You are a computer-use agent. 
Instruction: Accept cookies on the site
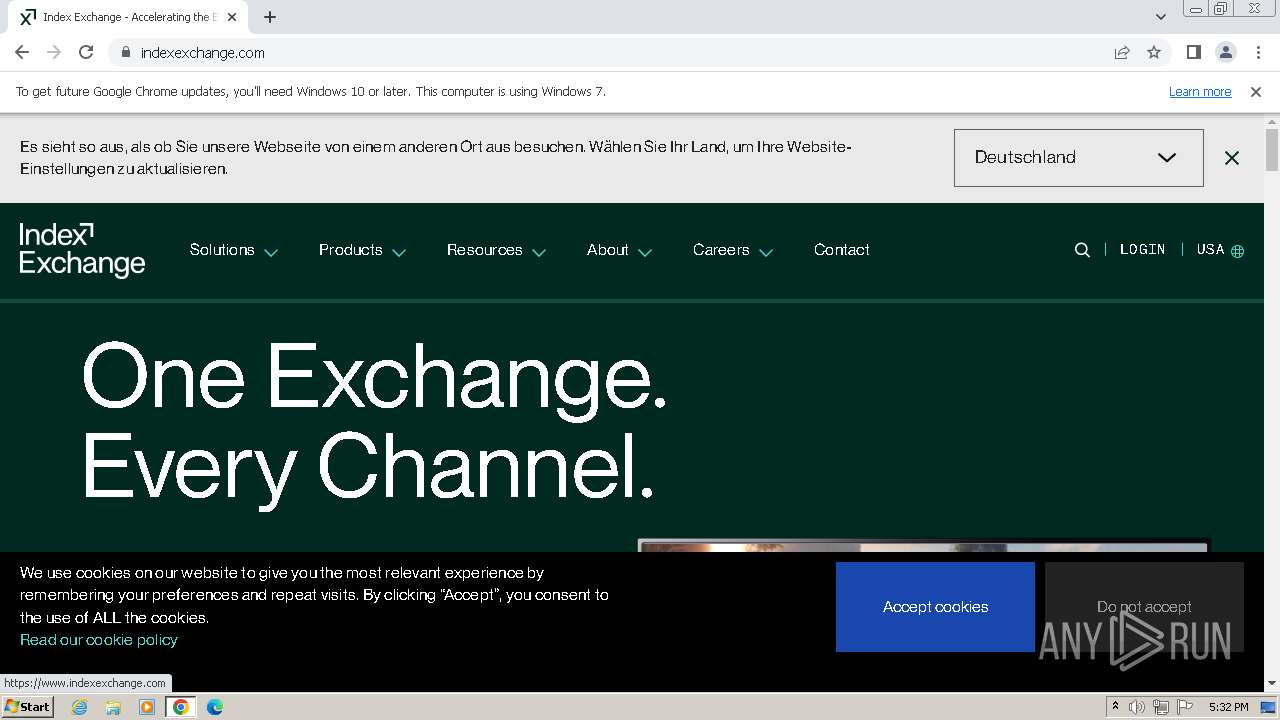pos(935,607)
